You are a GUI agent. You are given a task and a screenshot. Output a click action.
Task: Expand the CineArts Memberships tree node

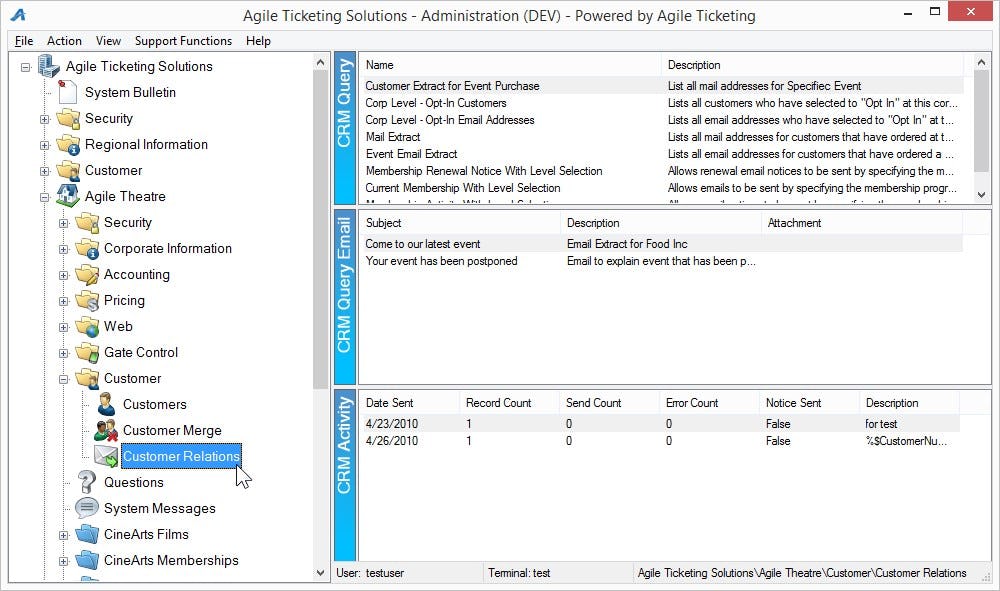pos(63,560)
